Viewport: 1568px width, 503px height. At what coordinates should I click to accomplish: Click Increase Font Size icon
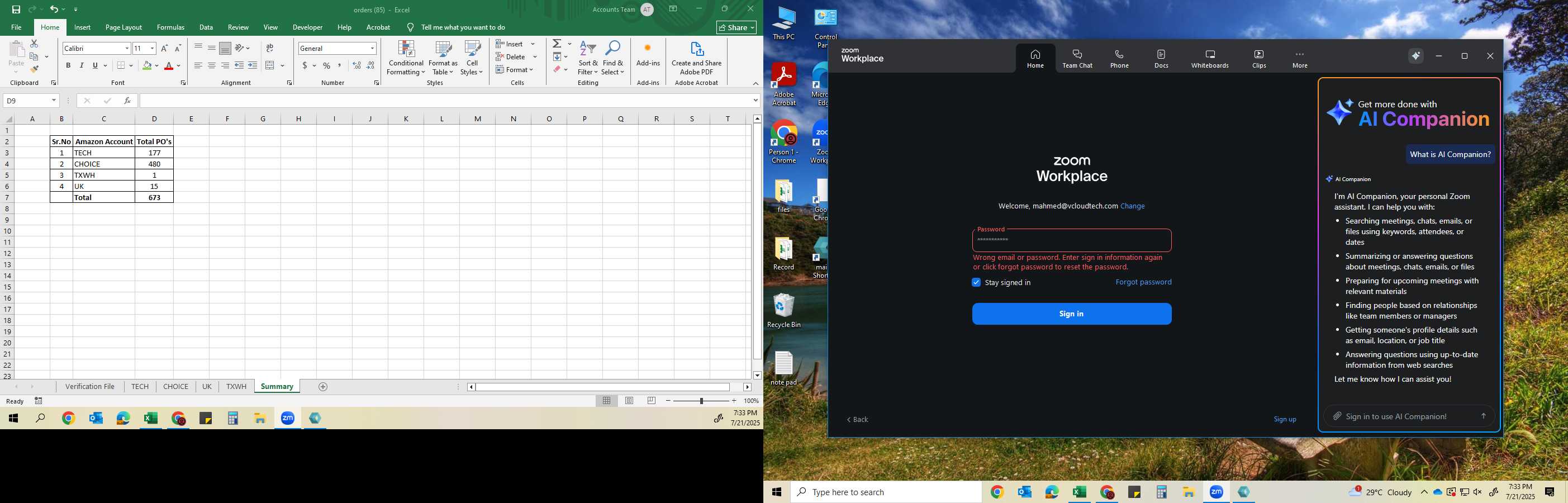pyautogui.click(x=164, y=48)
